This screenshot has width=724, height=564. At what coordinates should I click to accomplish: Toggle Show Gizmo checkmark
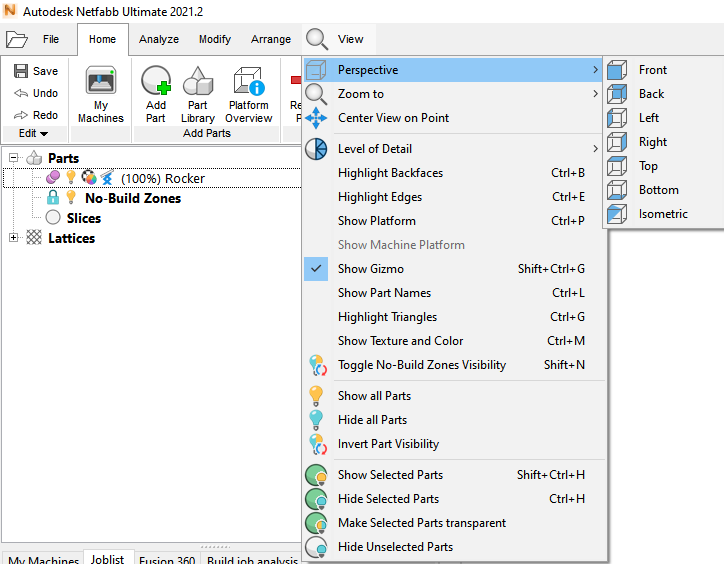pos(316,269)
